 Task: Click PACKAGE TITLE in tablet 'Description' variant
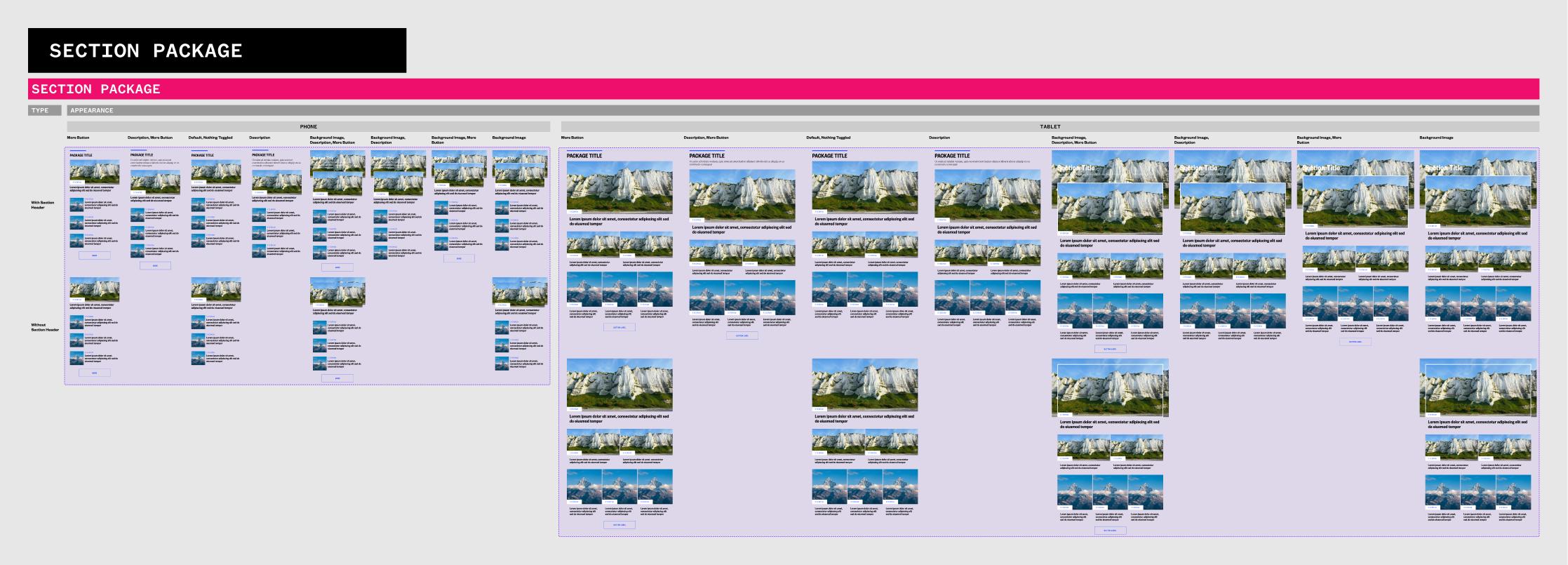[952, 156]
